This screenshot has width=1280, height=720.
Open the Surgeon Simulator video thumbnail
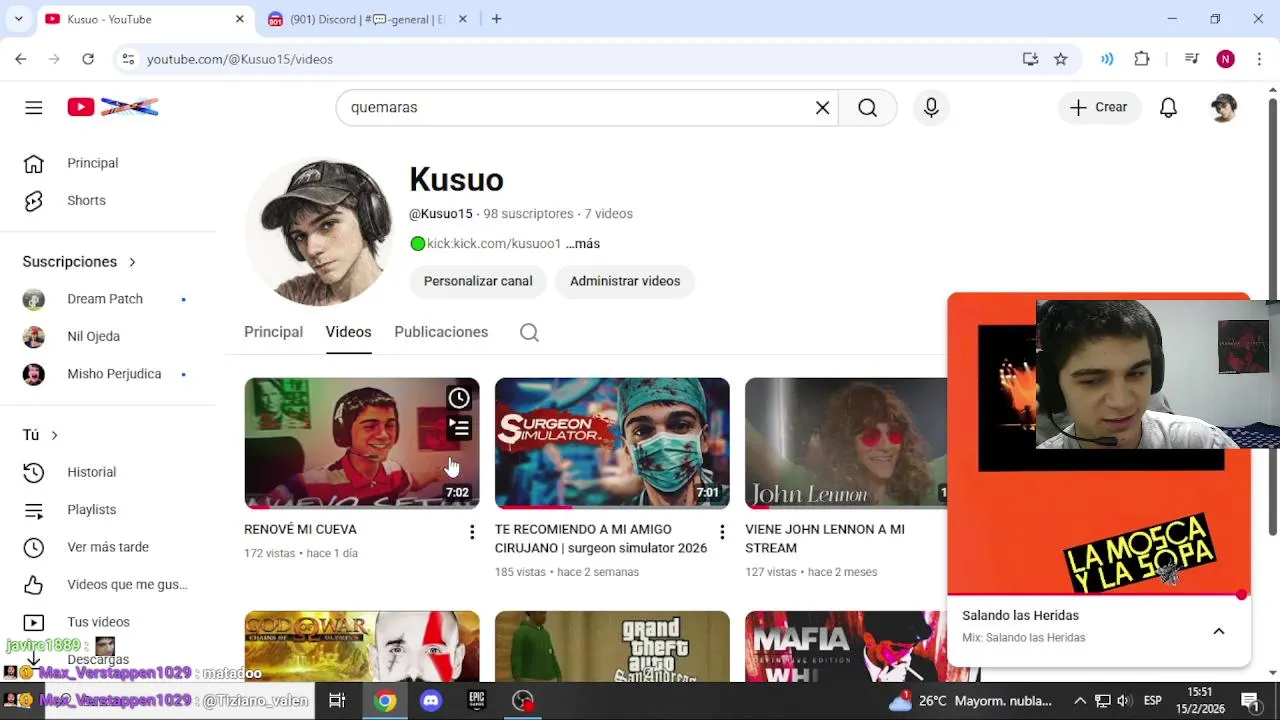point(612,443)
